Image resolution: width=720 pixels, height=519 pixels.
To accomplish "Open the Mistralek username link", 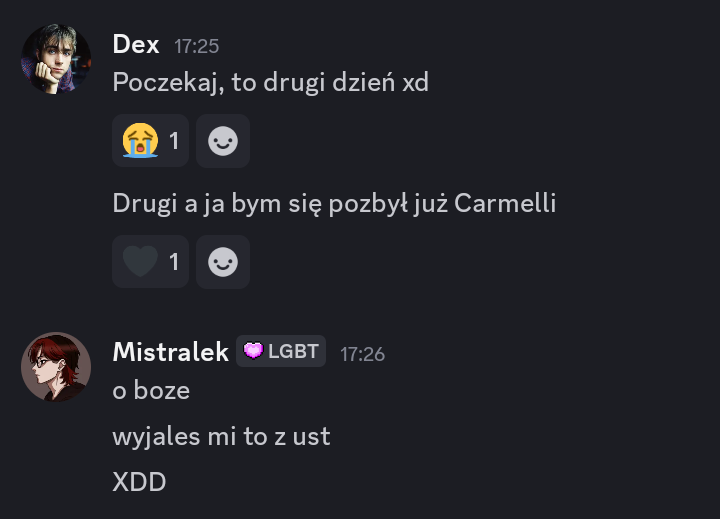I will pyautogui.click(x=170, y=352).
